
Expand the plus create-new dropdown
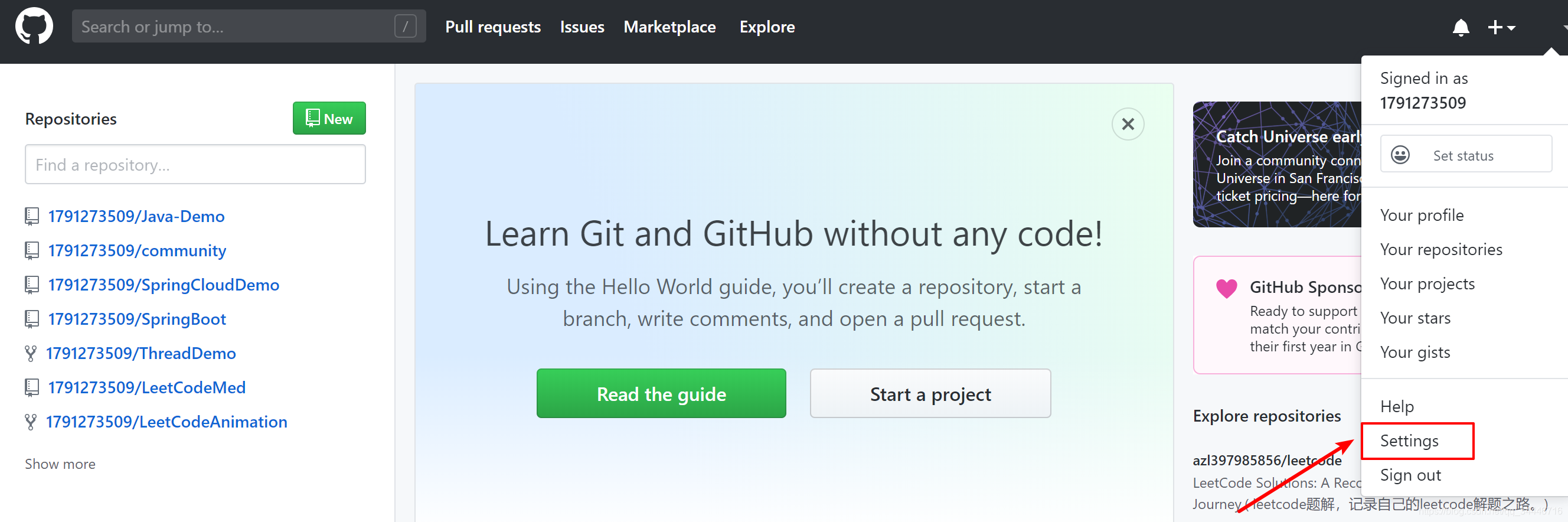click(x=1501, y=27)
